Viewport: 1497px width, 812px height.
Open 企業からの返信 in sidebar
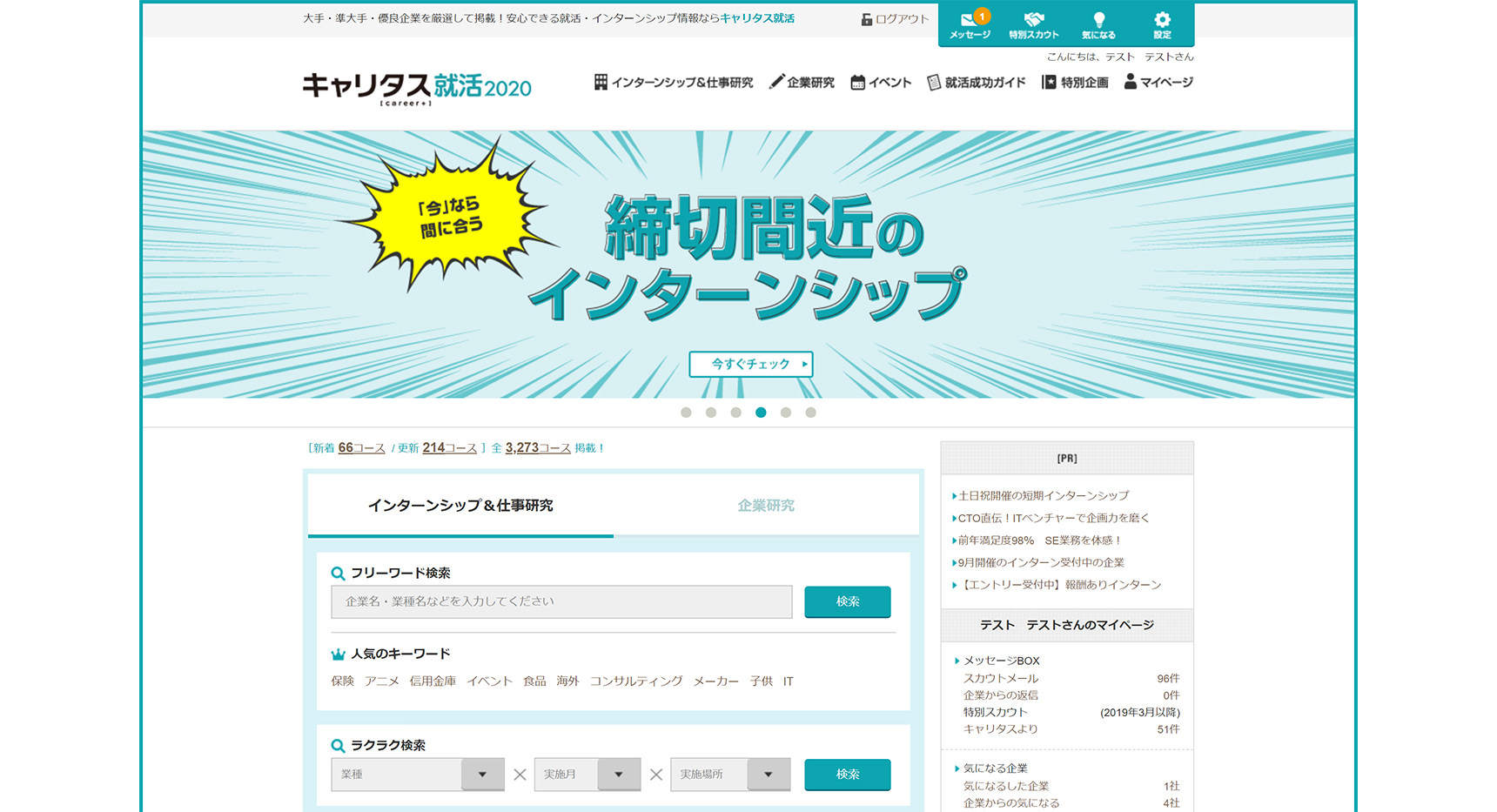[1001, 695]
